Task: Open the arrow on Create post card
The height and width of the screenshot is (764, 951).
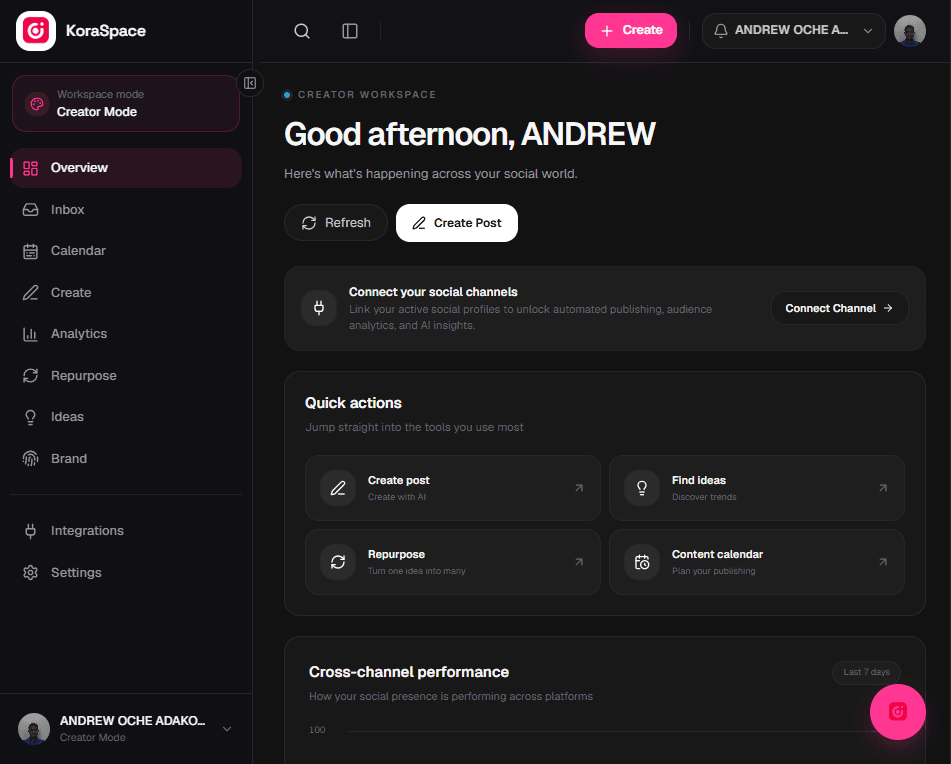Action: coord(579,488)
